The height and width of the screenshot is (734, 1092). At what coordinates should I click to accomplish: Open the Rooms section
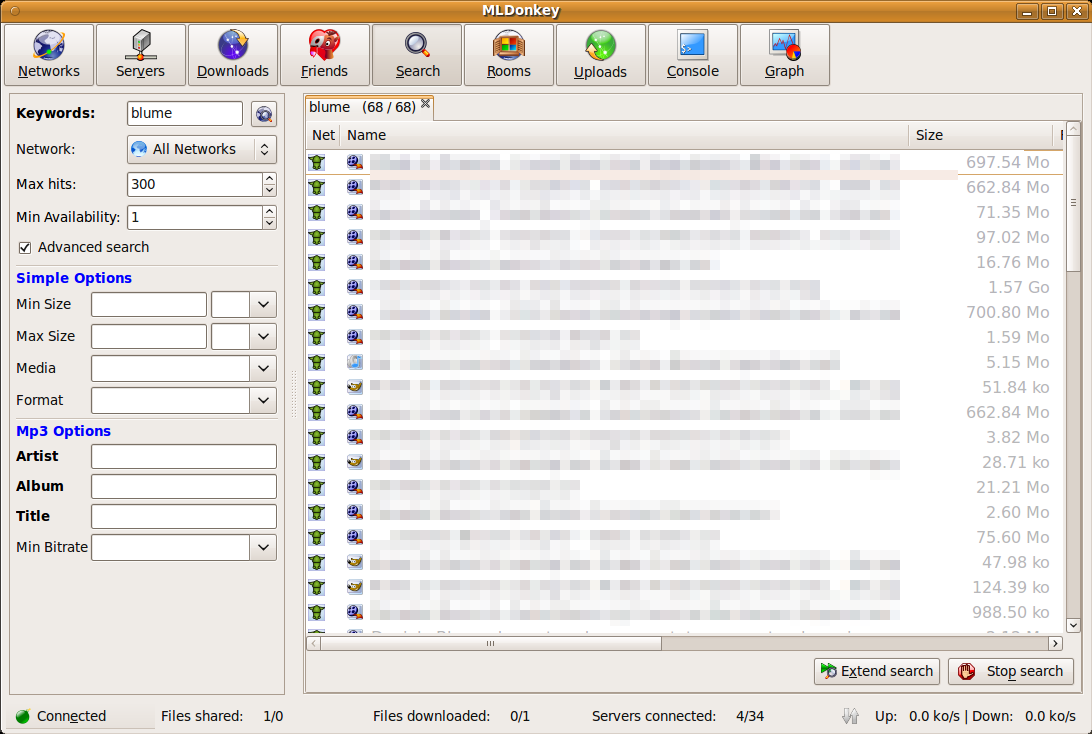point(509,55)
